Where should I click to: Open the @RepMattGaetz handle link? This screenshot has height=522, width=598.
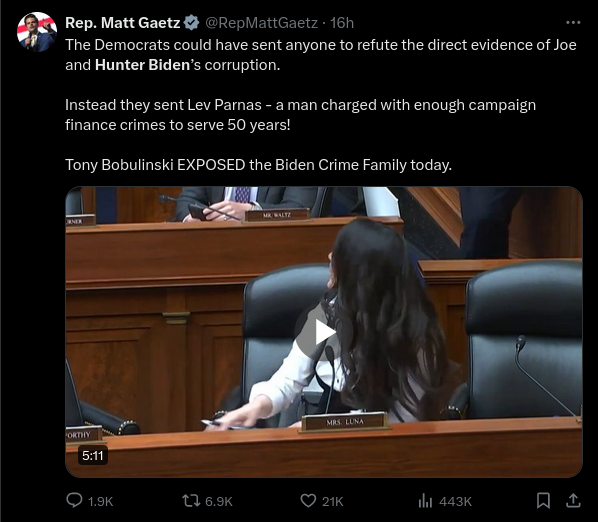point(261,23)
